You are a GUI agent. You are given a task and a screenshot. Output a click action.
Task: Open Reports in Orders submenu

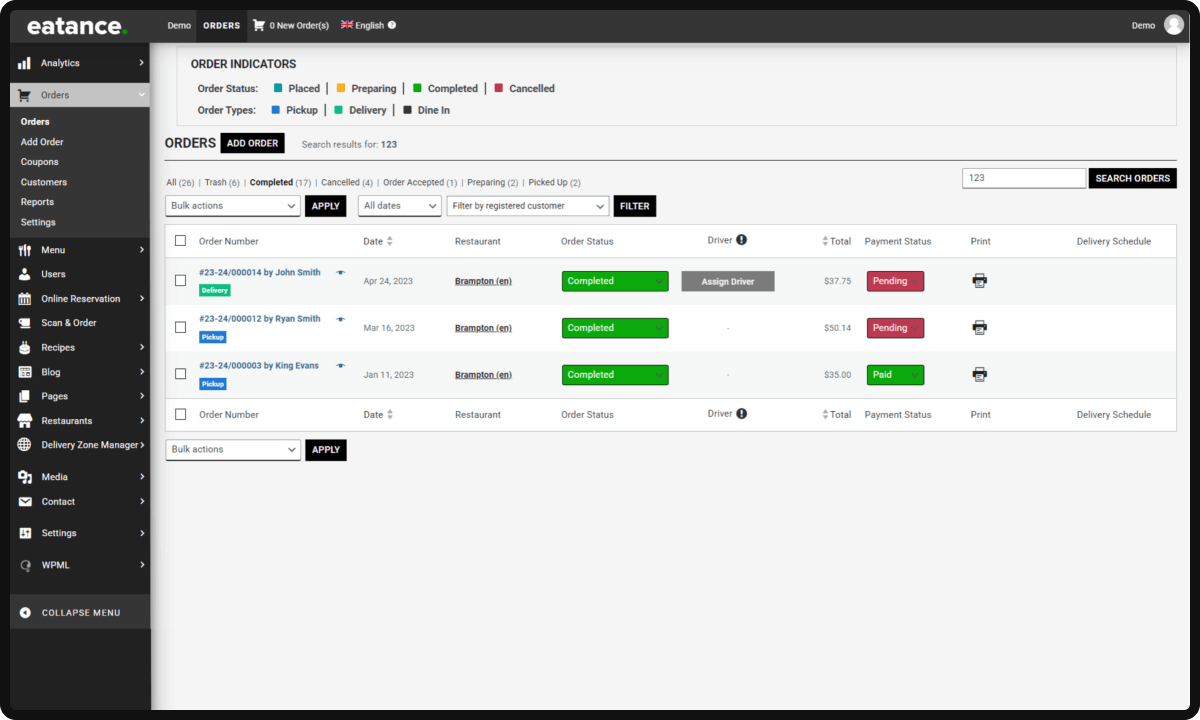pyautogui.click(x=37, y=202)
